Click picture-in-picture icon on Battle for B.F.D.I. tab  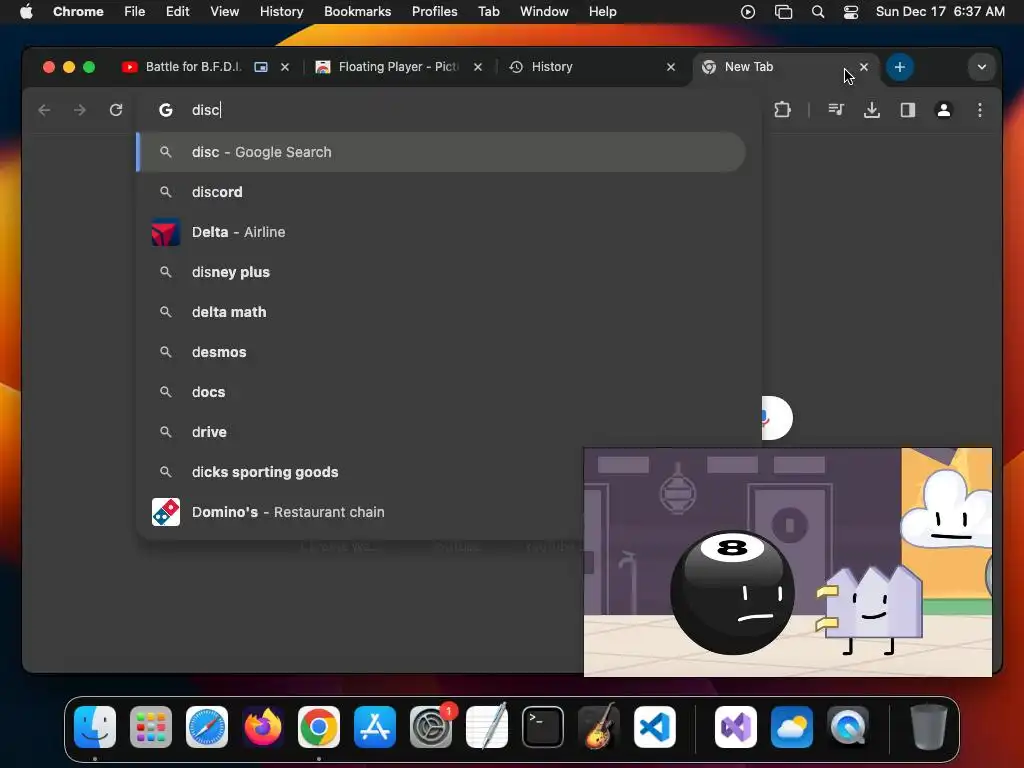click(261, 67)
